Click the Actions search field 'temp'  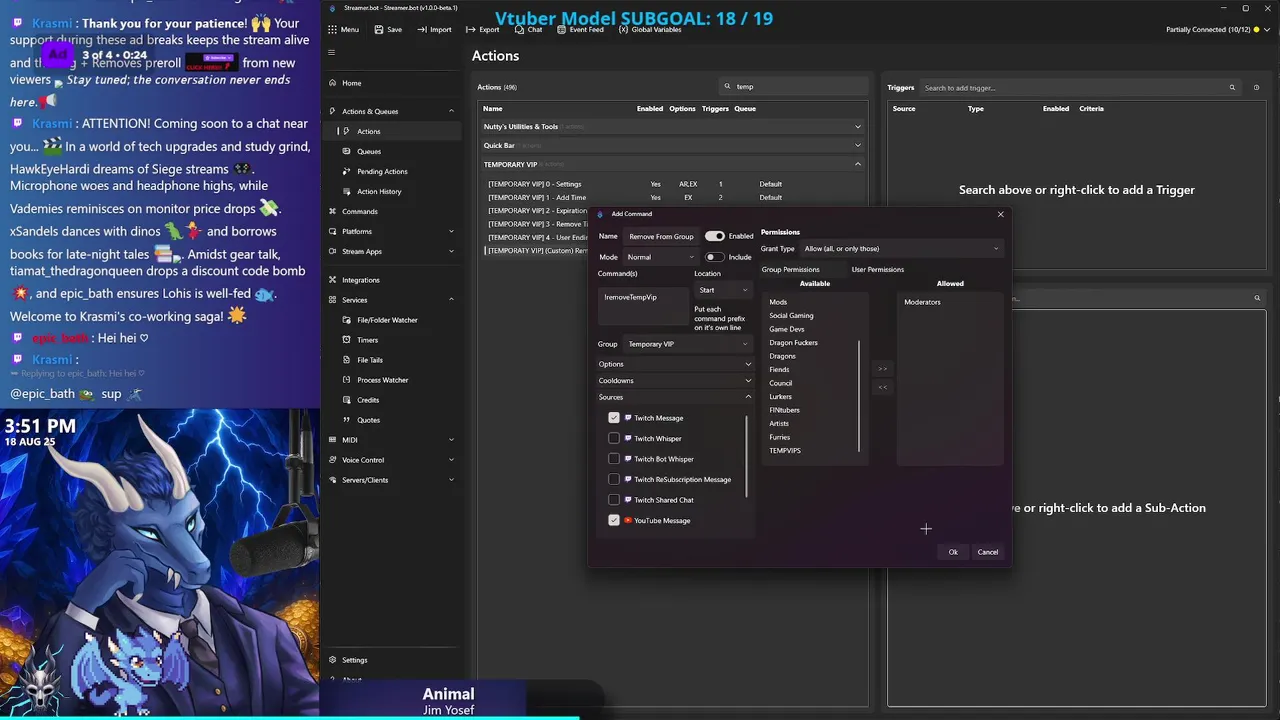[x=795, y=87]
